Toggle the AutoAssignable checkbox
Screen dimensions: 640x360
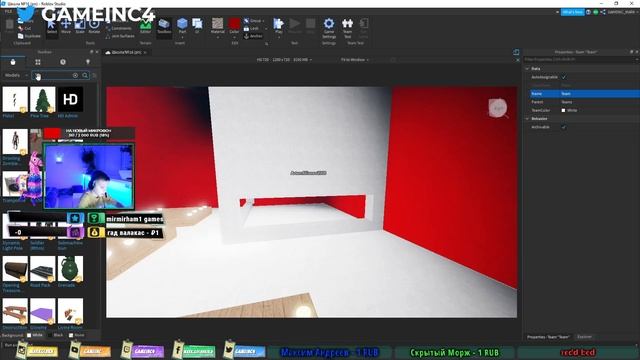click(x=564, y=77)
